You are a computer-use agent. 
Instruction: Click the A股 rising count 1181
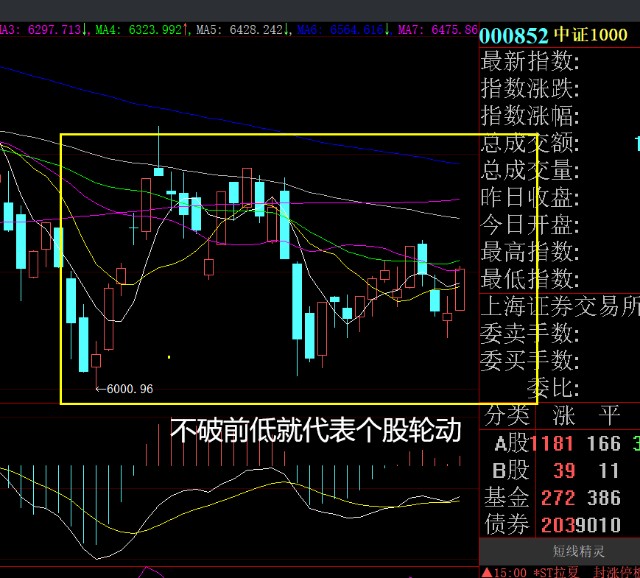point(552,444)
